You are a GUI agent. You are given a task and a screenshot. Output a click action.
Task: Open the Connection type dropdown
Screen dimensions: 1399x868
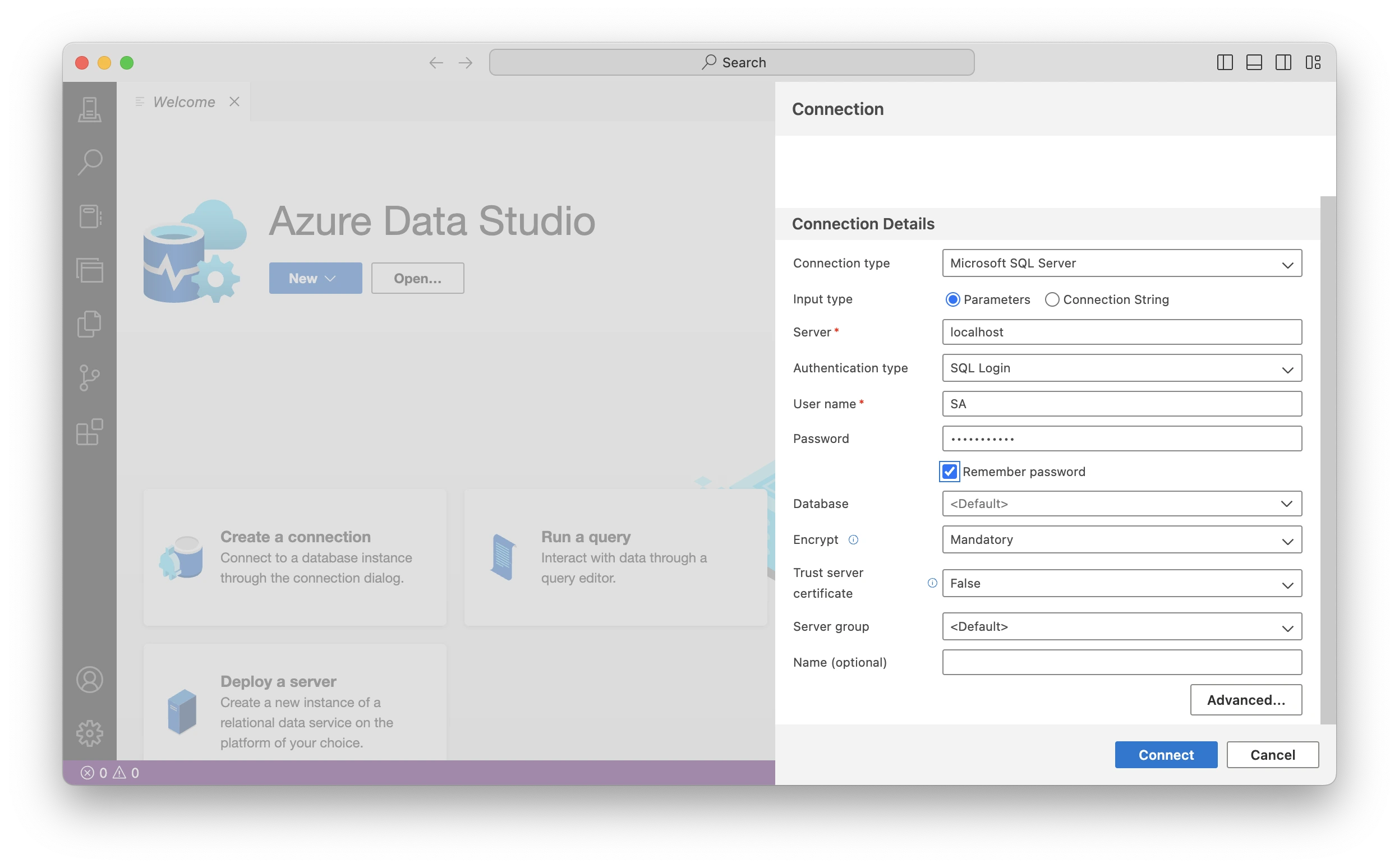[x=1123, y=264]
